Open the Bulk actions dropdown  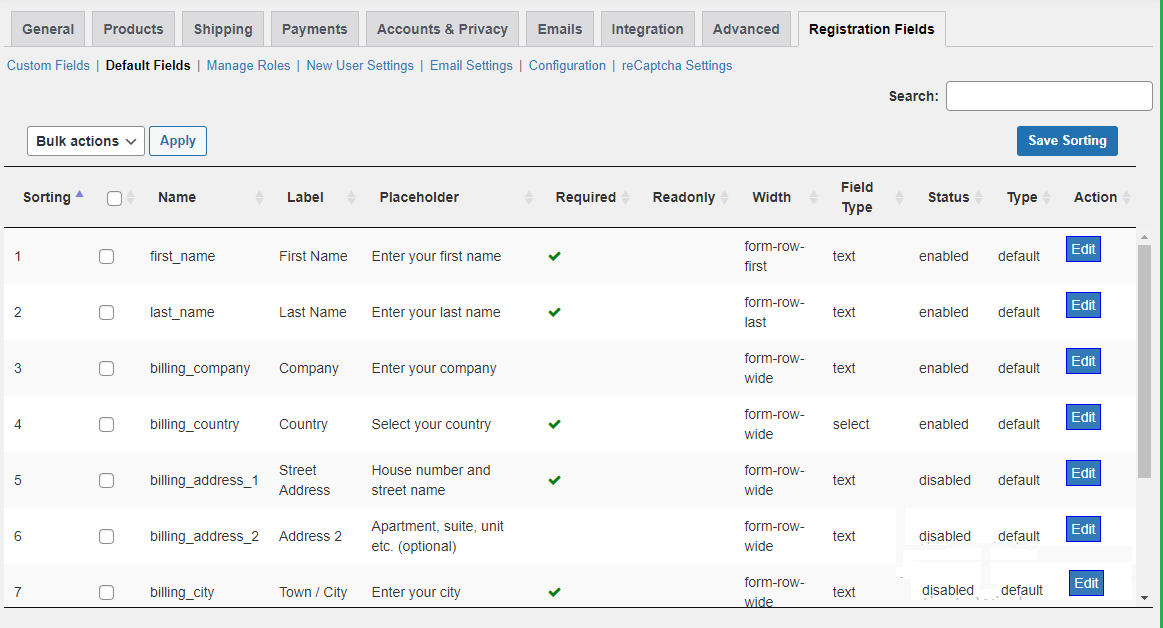tap(86, 141)
